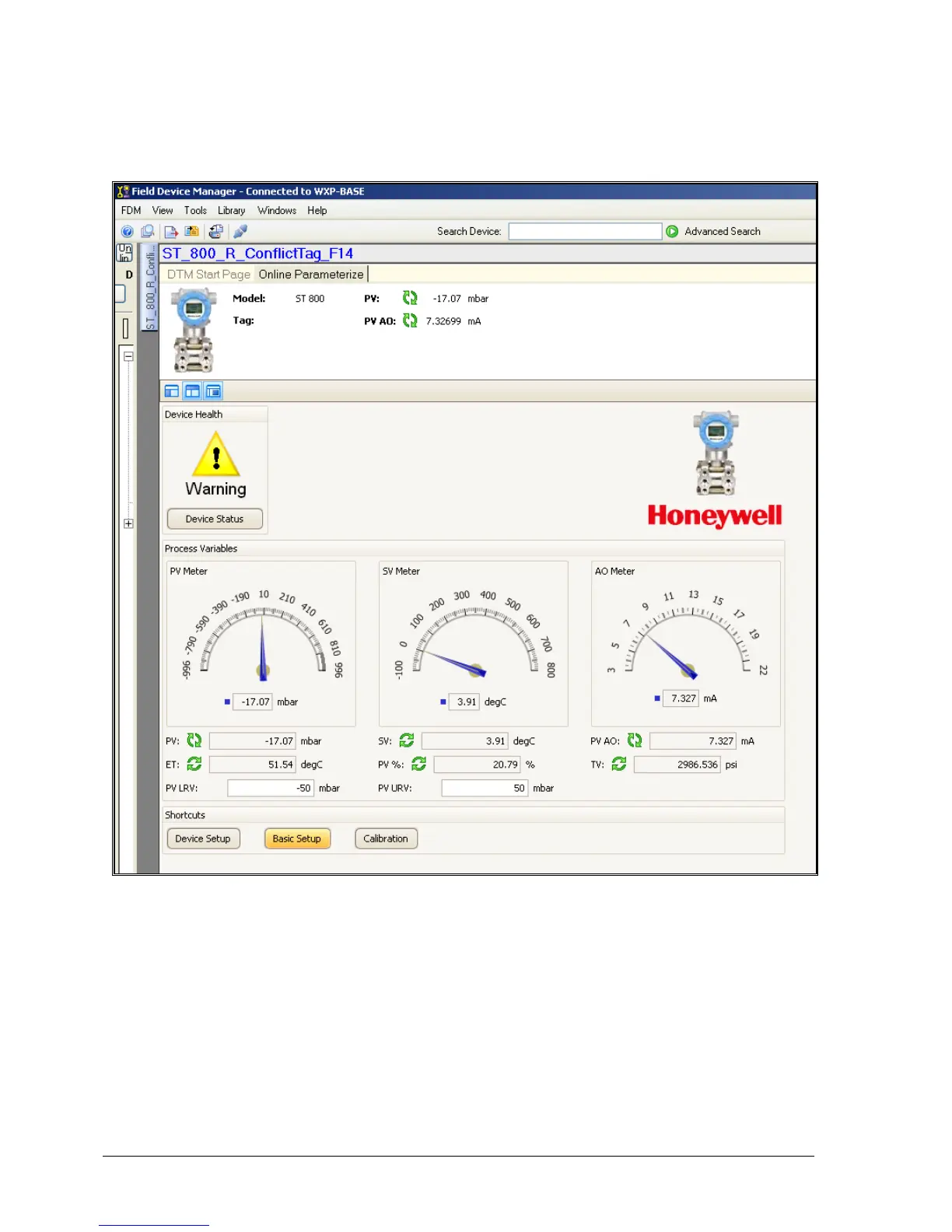The height and width of the screenshot is (1232, 952).
Task: Refresh SV 3.91 degC row icon
Action: click(407, 741)
